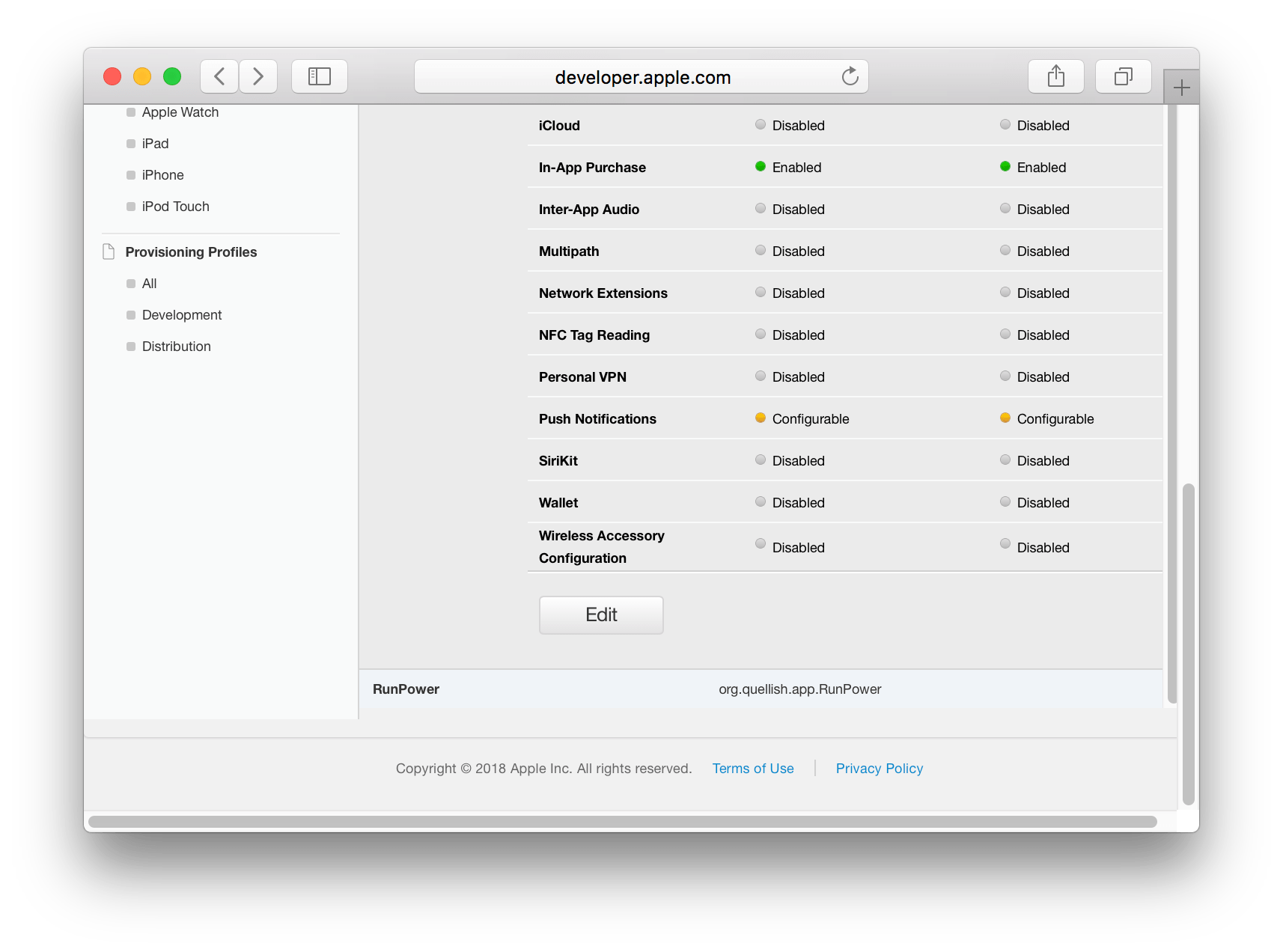Image resolution: width=1283 pixels, height=952 pixels.
Task: Click the Multipath capability label
Action: pyautogui.click(x=569, y=251)
